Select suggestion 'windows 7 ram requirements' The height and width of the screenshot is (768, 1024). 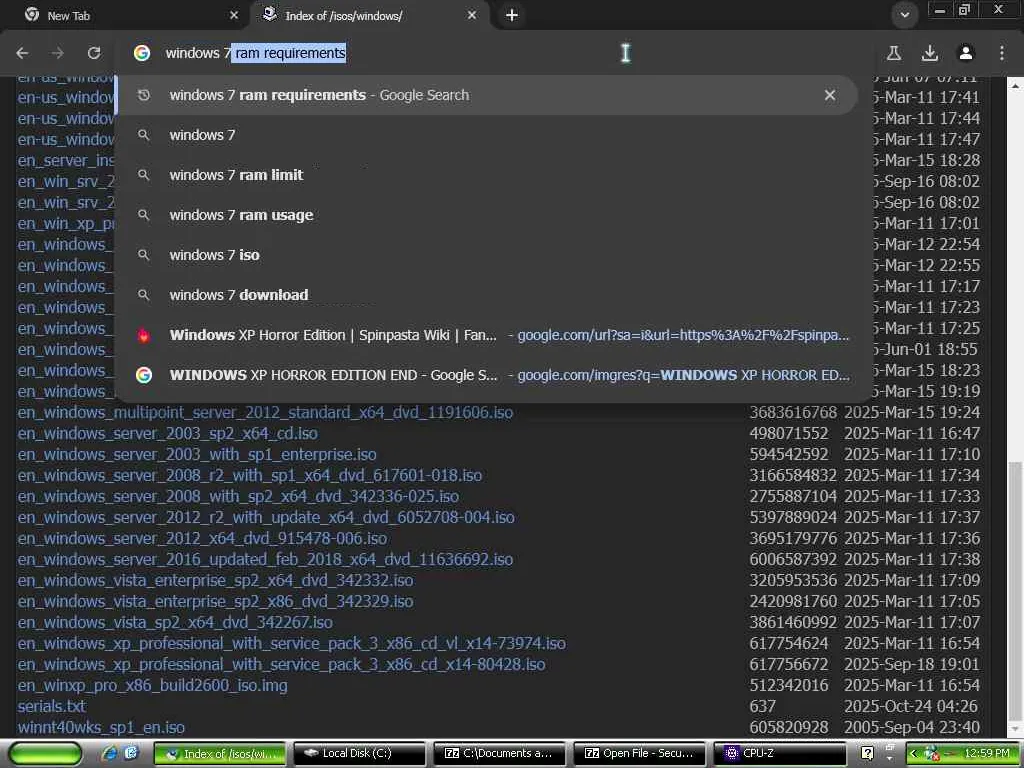(487, 95)
